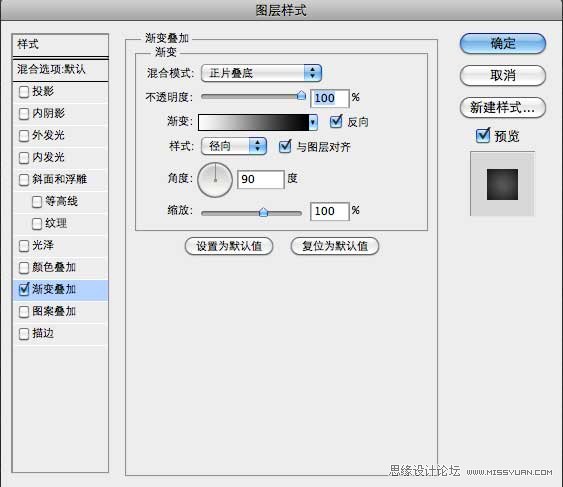The width and height of the screenshot is (563, 487).
Task: Open the gradient picker dropdown arrow
Action: pyautogui.click(x=313, y=122)
